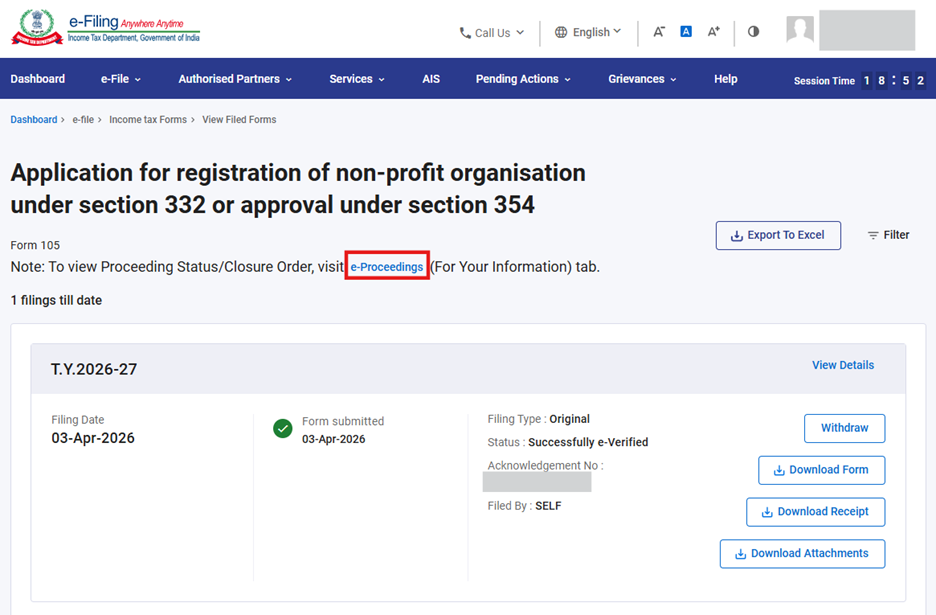Click the e-Filing portal logo
Image resolution: width=936 pixels, height=615 pixels.
[x=105, y=28]
